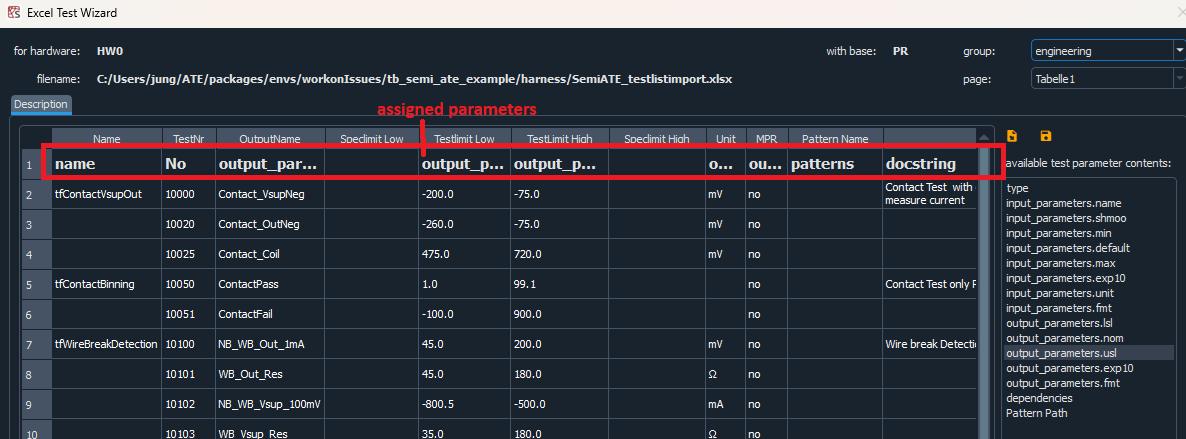Click the yellow save disk icon
1186x439 pixels.
pos(1046,136)
